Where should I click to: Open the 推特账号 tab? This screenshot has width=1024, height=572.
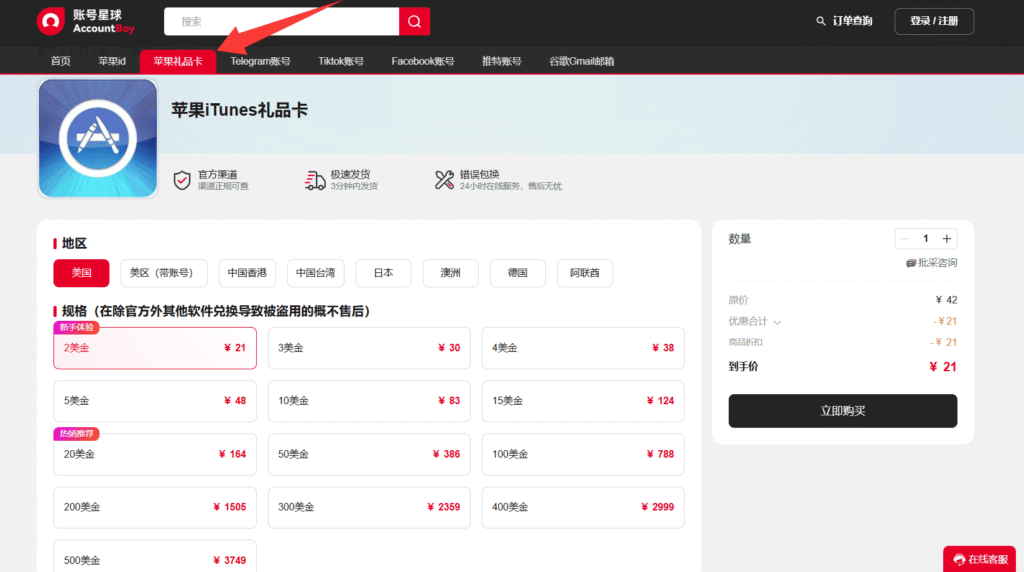(502, 61)
